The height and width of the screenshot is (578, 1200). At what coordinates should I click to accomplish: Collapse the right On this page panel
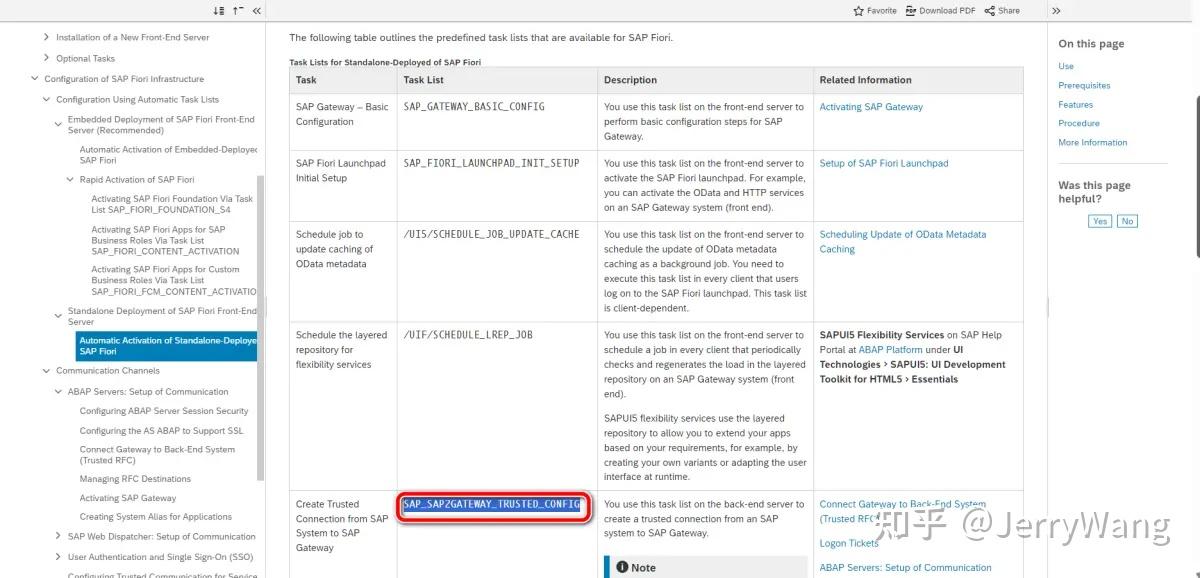1056,10
